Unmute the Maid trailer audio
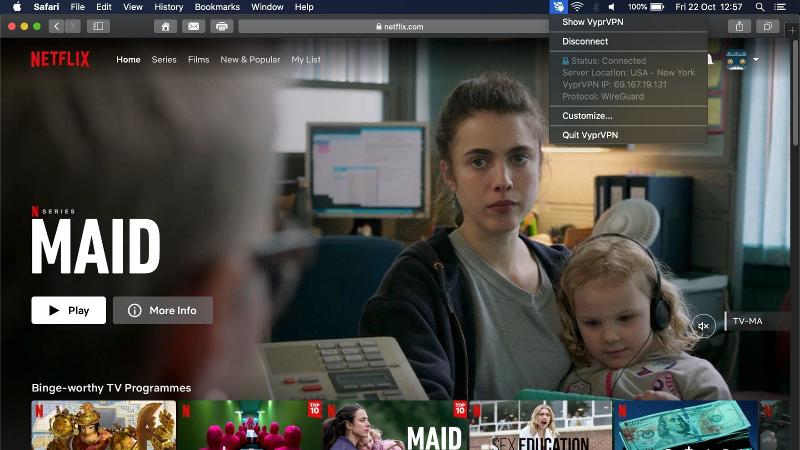Viewport: 800px width, 450px height. (x=704, y=326)
